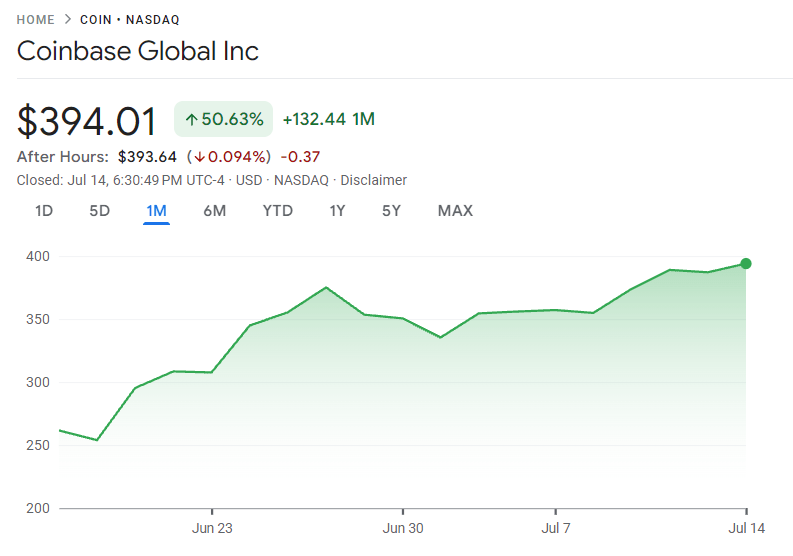
Task: Select the 1Y time range
Action: [x=338, y=211]
